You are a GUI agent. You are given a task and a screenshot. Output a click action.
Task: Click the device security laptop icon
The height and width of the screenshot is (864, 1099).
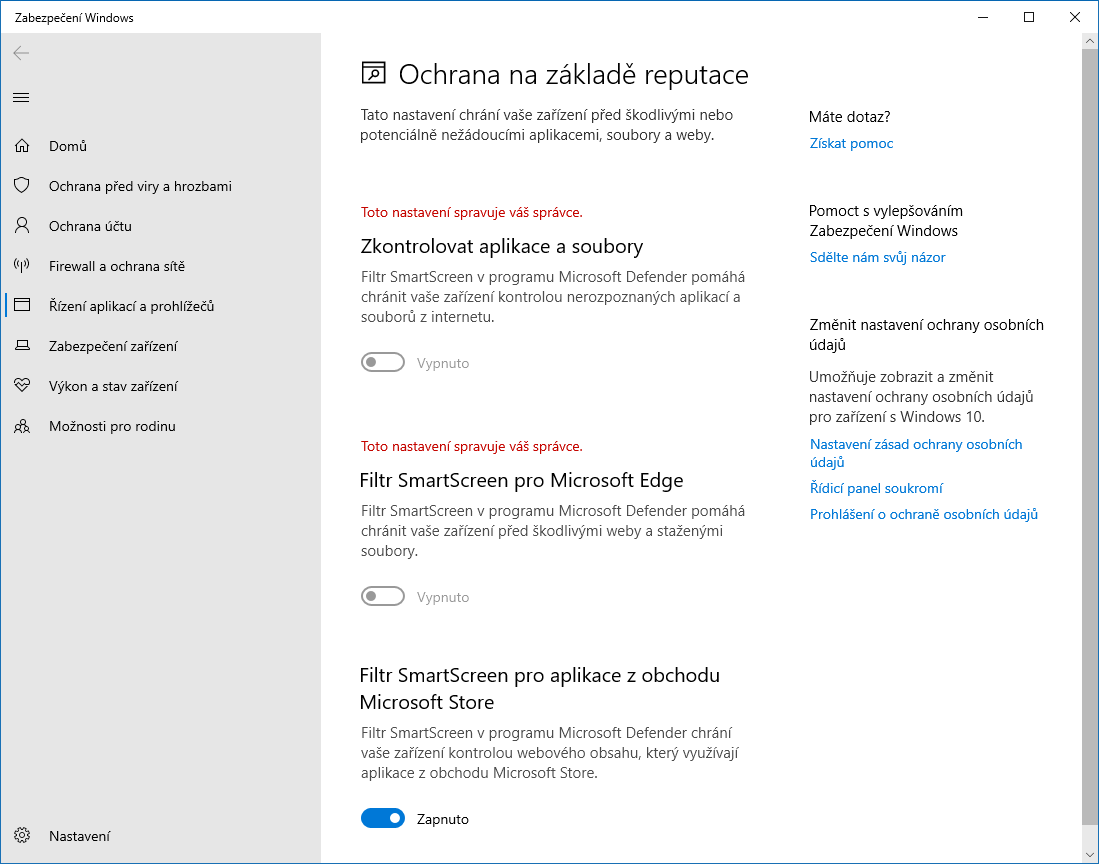tap(22, 346)
